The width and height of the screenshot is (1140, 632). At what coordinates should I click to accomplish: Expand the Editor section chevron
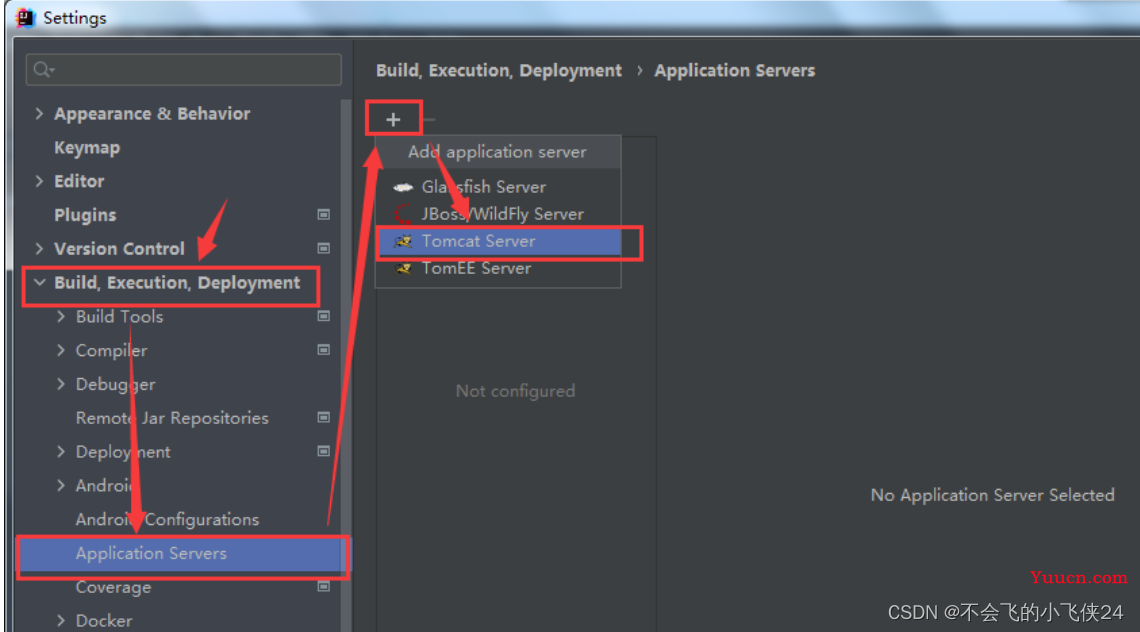click(x=39, y=181)
